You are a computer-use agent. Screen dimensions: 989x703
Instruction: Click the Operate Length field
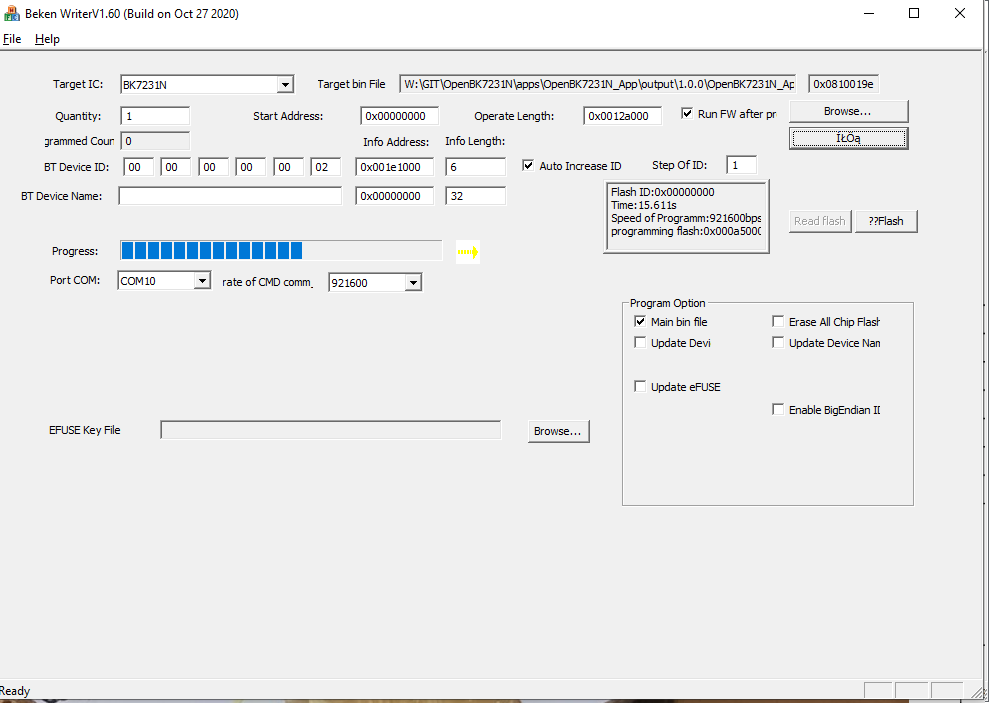(623, 116)
